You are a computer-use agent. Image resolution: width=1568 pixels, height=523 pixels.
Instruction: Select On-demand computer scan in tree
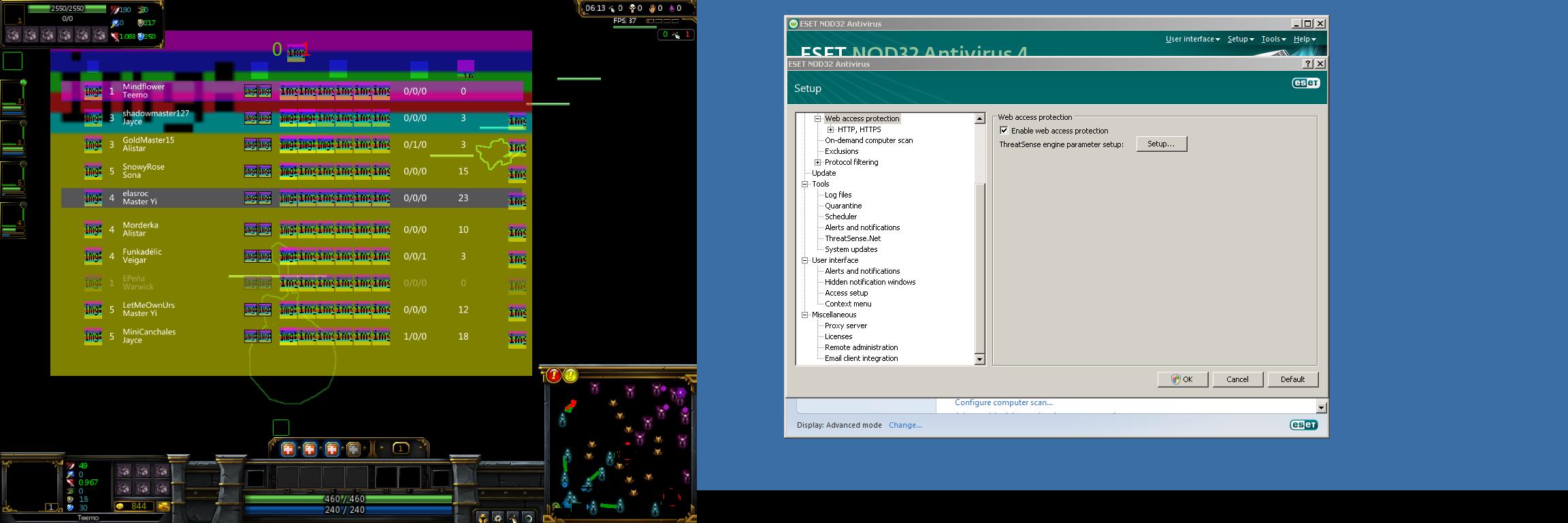(868, 140)
